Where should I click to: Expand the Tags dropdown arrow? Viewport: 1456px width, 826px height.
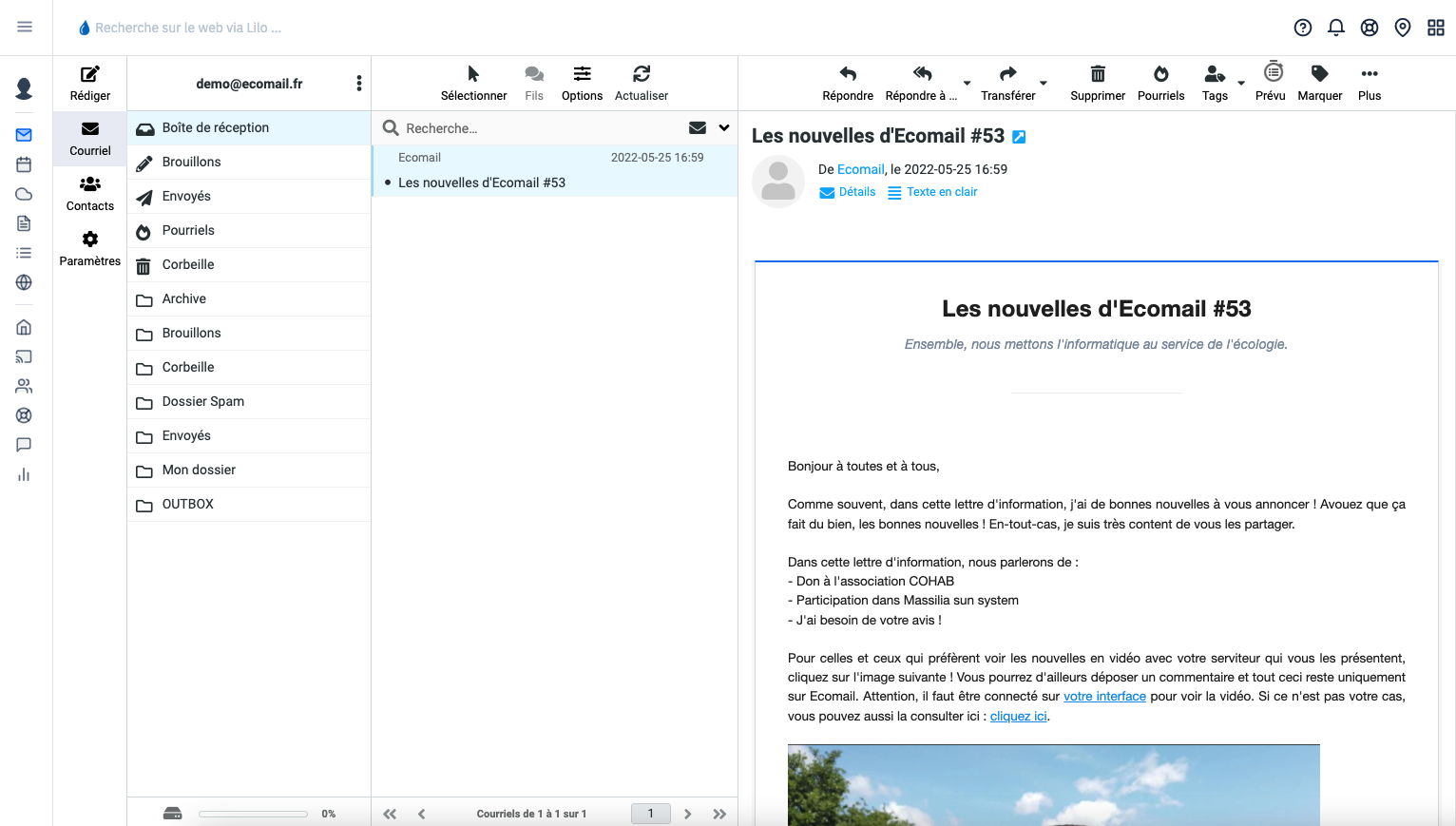coord(1241,84)
